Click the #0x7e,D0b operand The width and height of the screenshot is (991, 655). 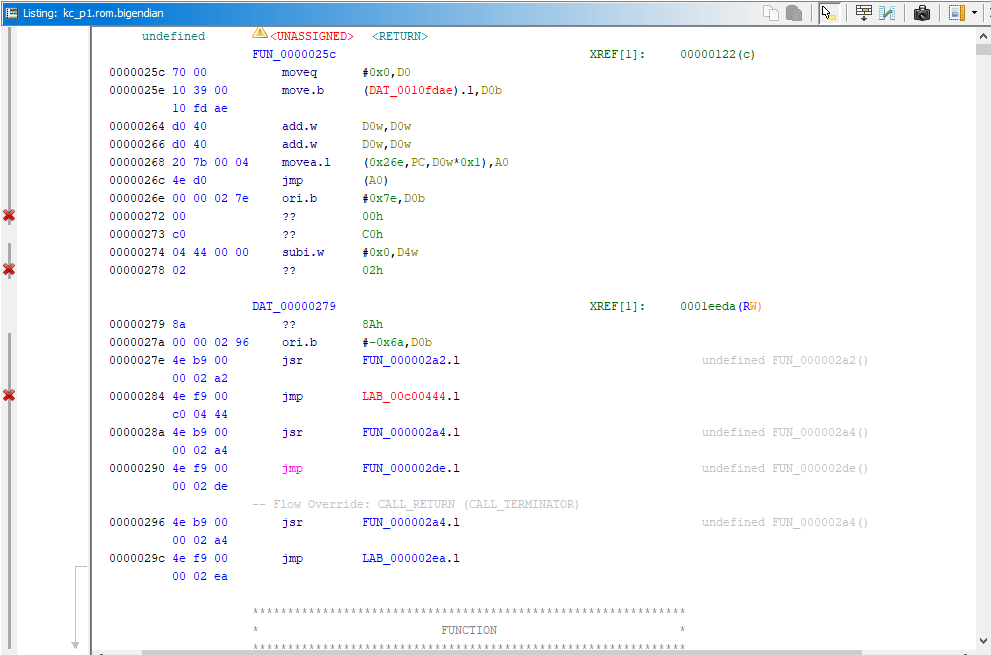click(394, 199)
